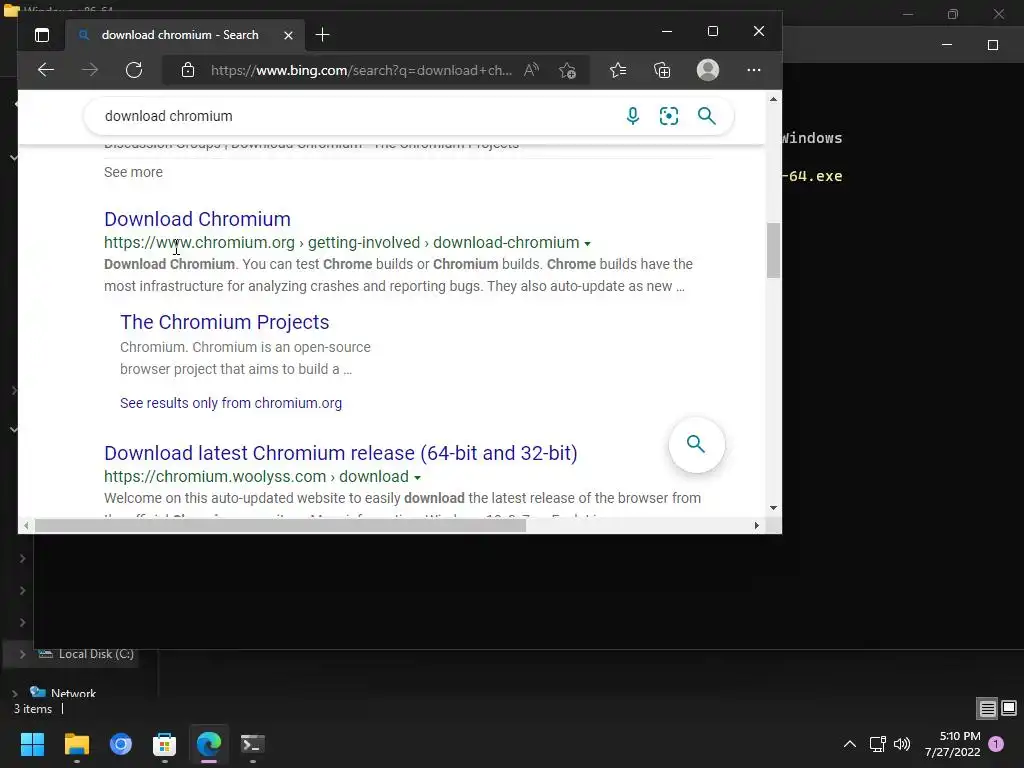Click the browser forward arrow
This screenshot has height=768, width=1024.
[x=90, y=70]
